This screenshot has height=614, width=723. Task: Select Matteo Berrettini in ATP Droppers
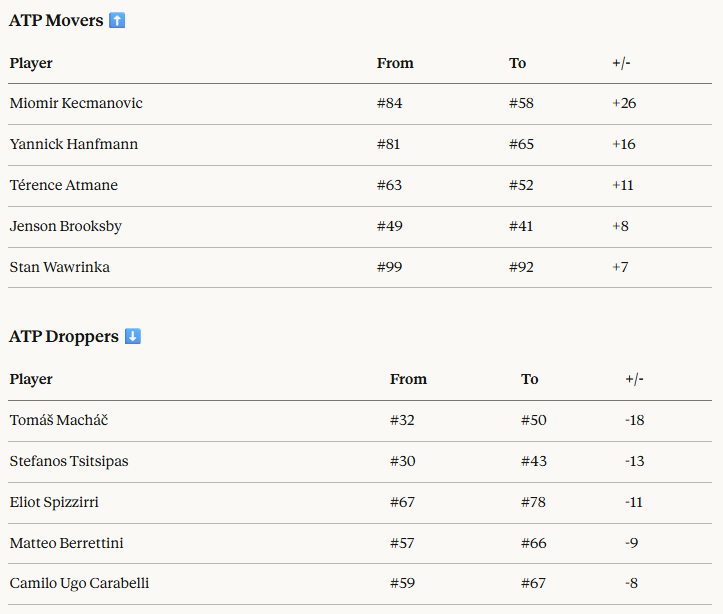click(x=66, y=543)
